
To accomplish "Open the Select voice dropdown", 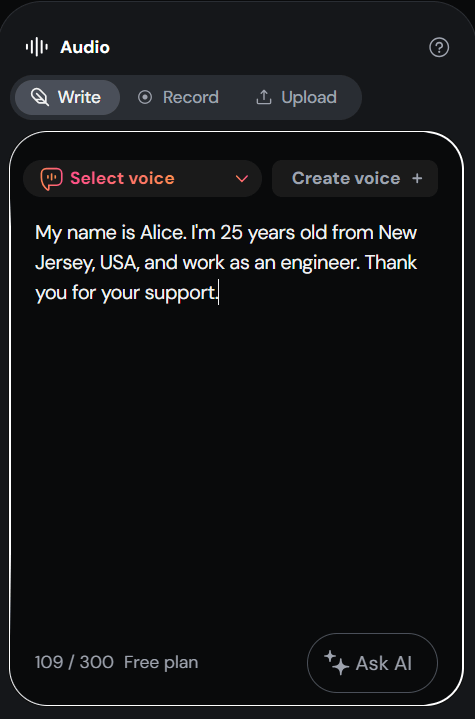I will pyautogui.click(x=143, y=178).
